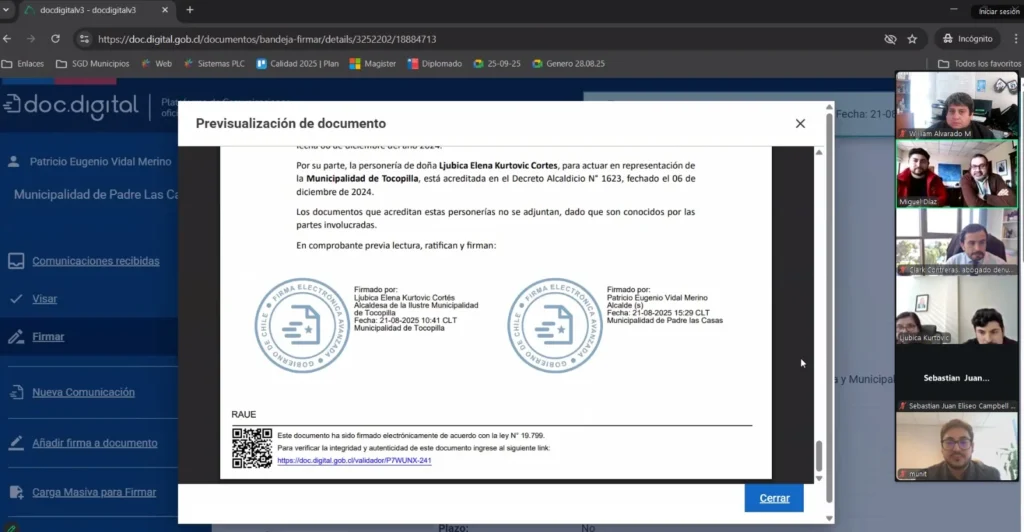Click the Carga Masiva para Firmar icon
The width and height of the screenshot is (1024, 532).
click(16, 492)
